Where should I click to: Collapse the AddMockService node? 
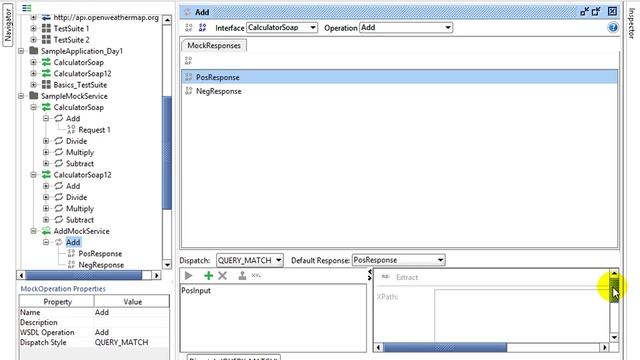tap(33, 231)
